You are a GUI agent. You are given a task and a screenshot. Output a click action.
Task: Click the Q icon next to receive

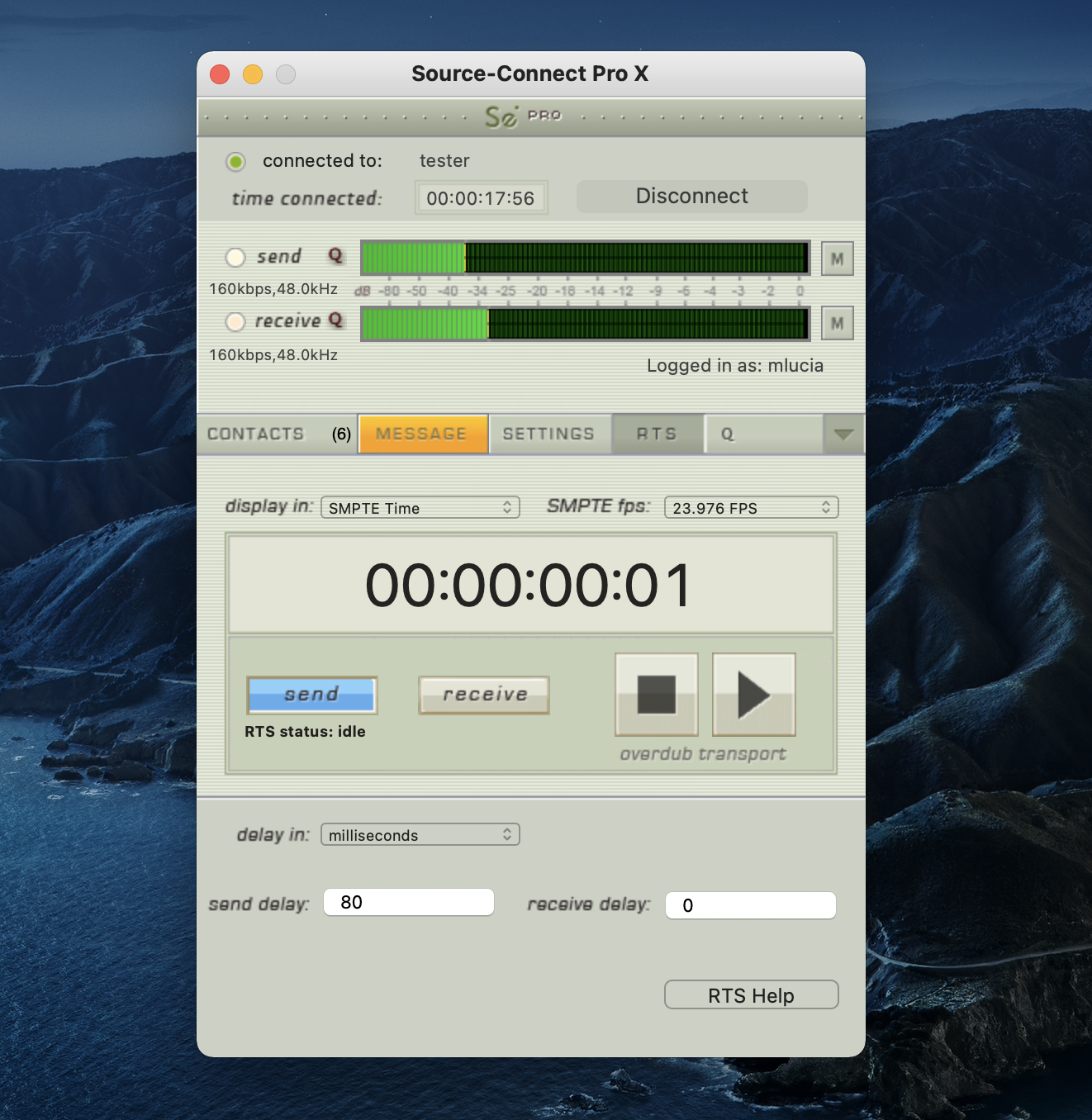335,320
